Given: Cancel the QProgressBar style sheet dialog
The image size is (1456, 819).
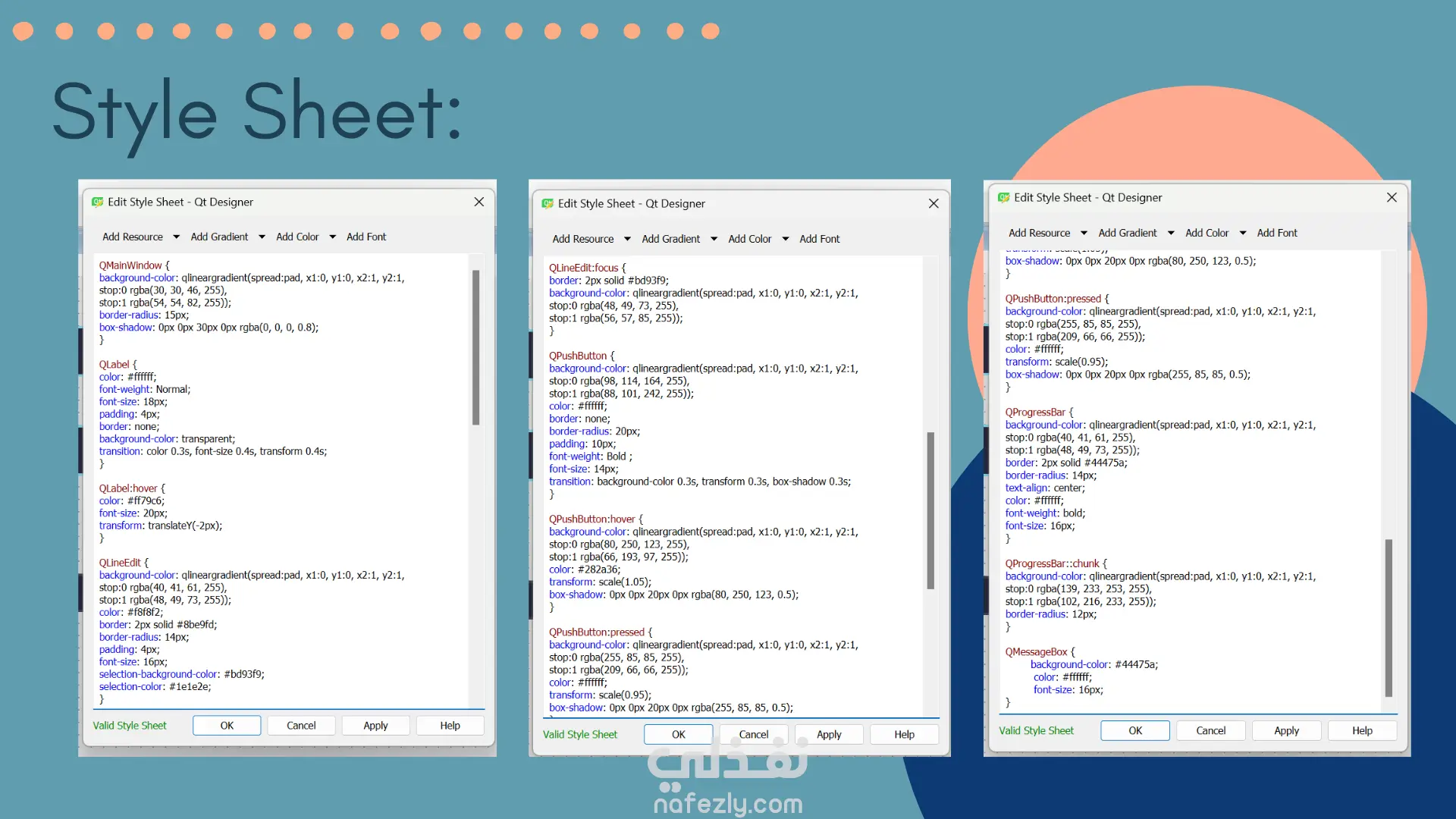Looking at the screenshot, I should (x=1211, y=731).
